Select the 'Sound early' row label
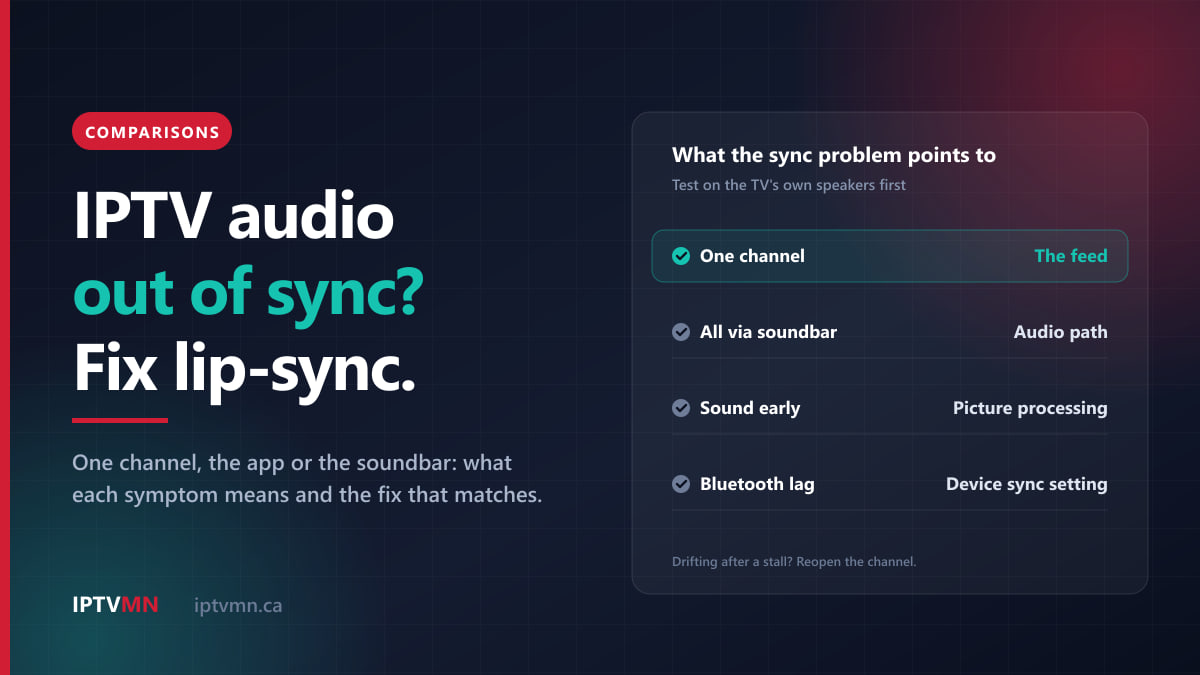1200x675 pixels. (750, 408)
